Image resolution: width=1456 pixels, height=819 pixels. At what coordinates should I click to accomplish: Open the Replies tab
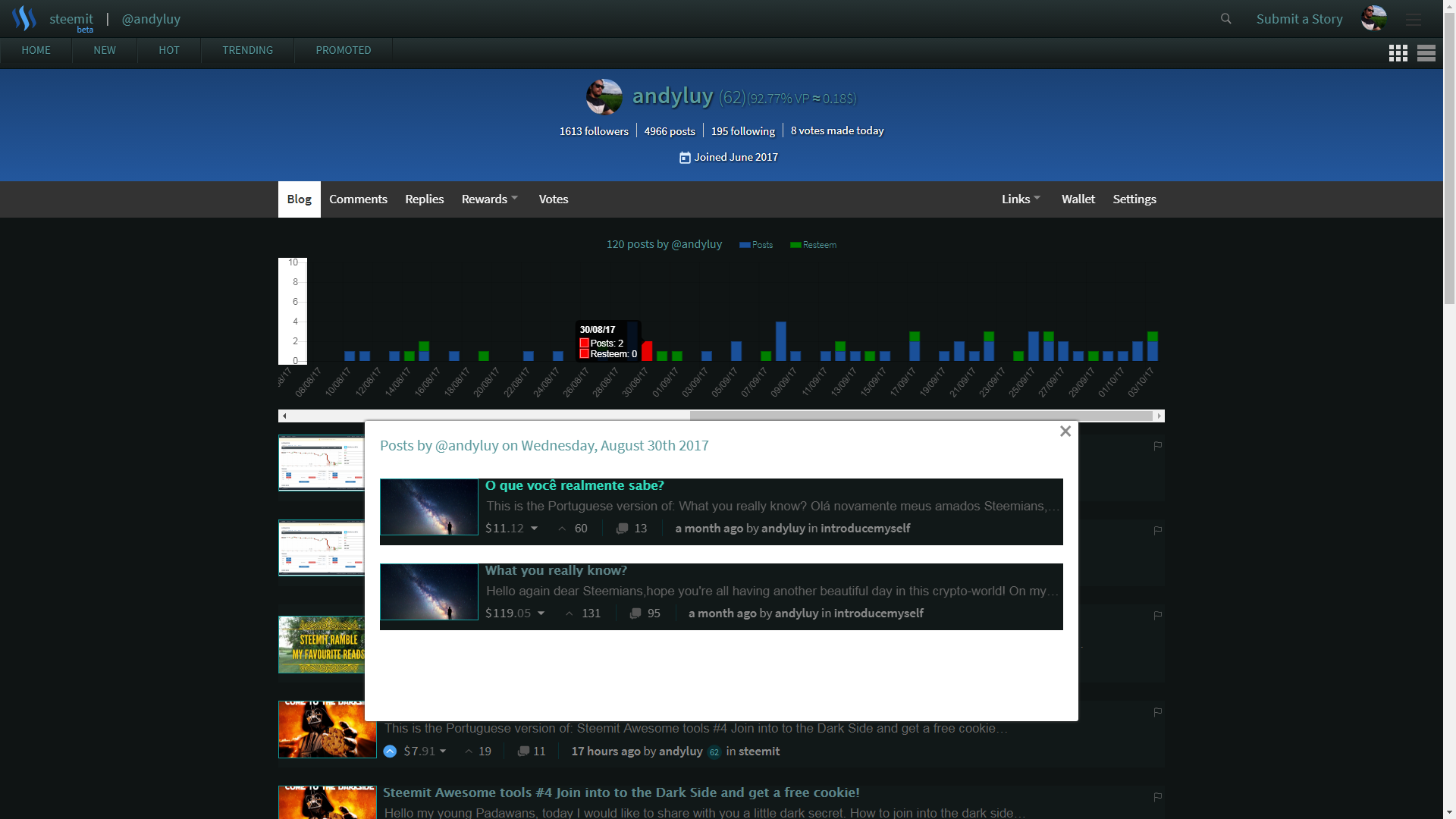click(424, 199)
